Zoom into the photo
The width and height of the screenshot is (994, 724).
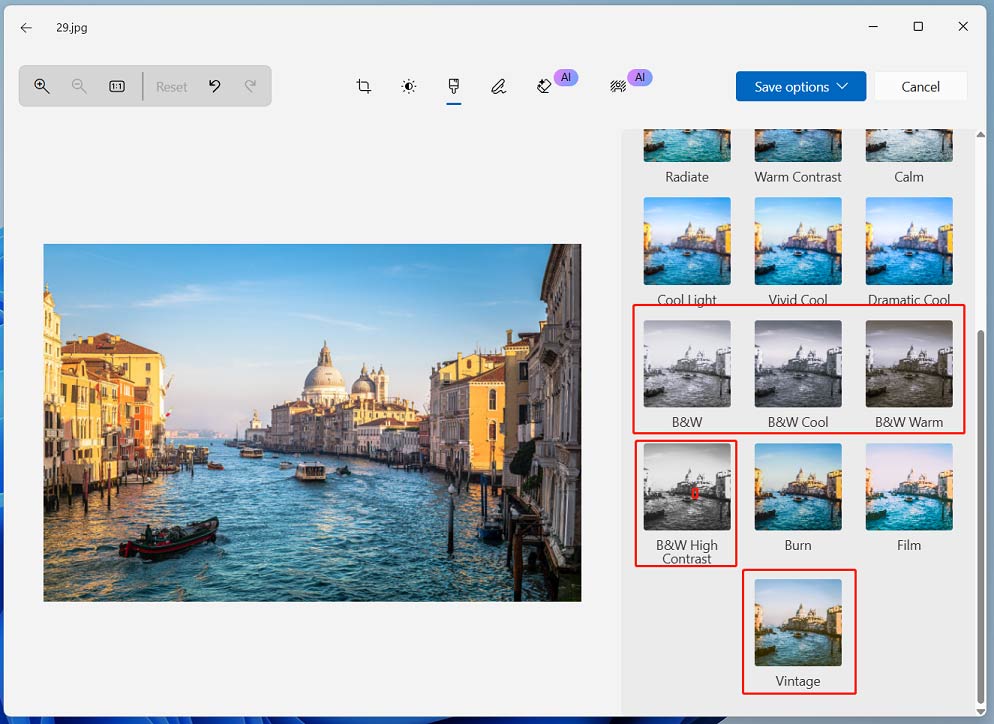pyautogui.click(x=41, y=86)
